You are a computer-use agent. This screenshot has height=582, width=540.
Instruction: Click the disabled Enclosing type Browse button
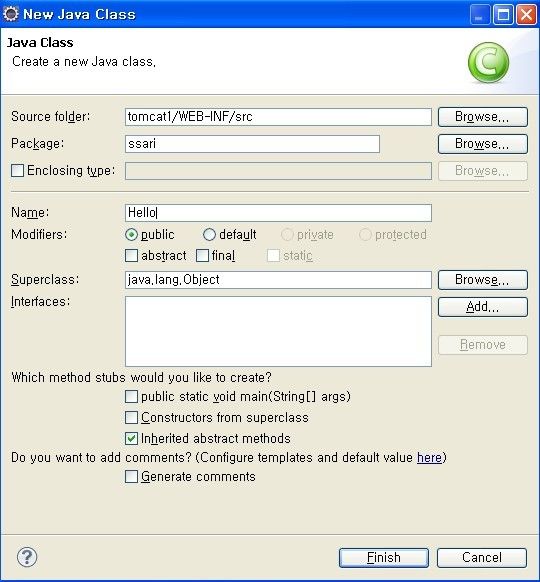coord(482,171)
